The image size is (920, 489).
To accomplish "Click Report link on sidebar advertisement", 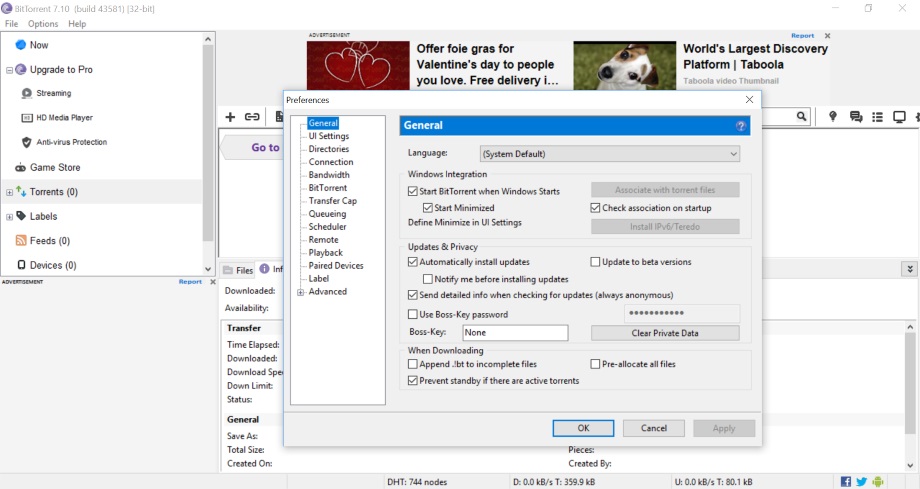I will pos(190,282).
